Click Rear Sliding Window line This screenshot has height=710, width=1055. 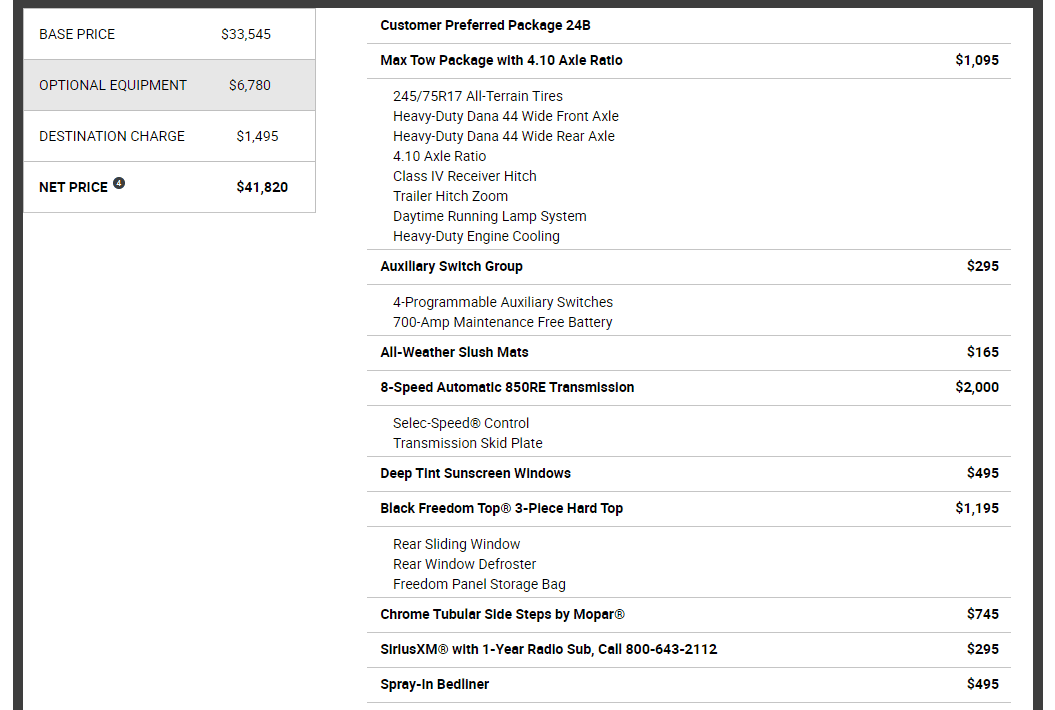pos(457,544)
